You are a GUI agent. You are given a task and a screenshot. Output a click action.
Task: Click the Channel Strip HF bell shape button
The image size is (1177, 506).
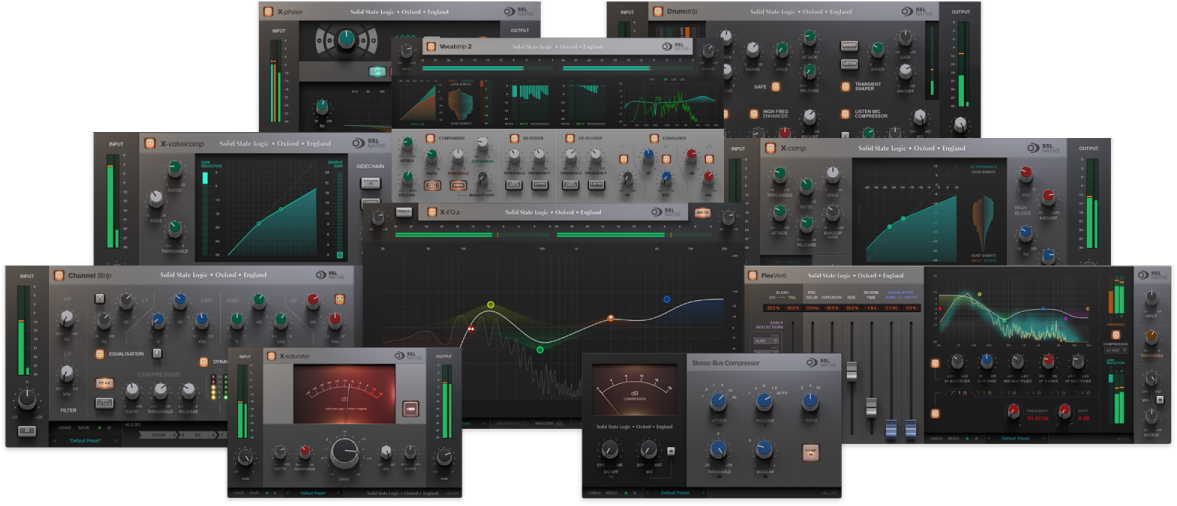339,300
